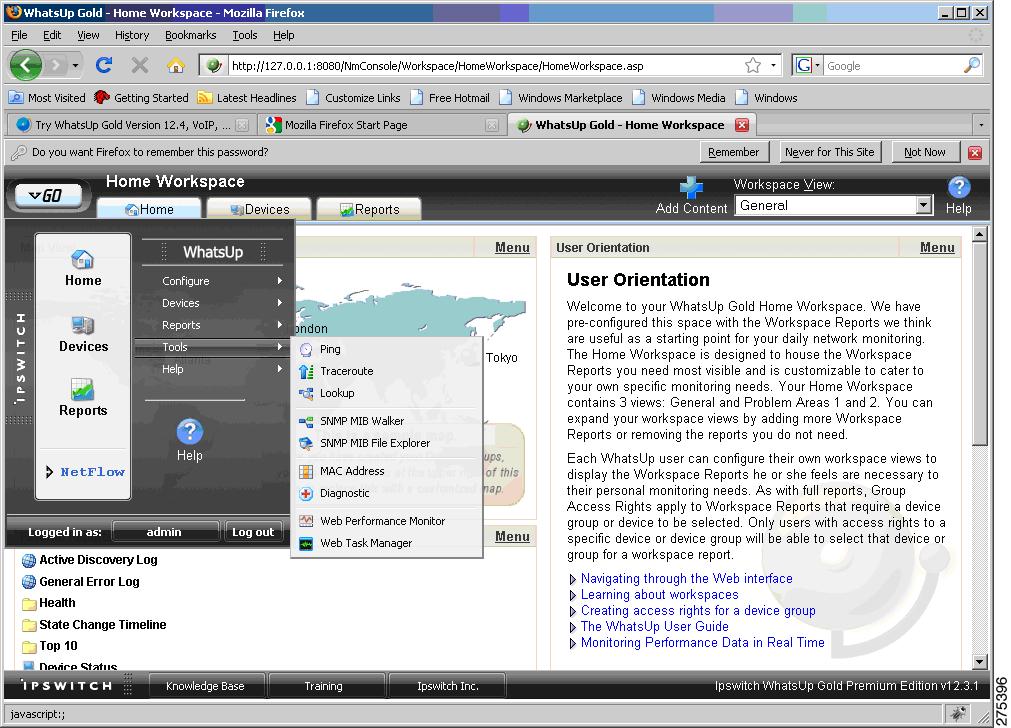Click the page scrollbar down arrow
Screen dimensions: 1011x728
pyautogui.click(x=979, y=662)
